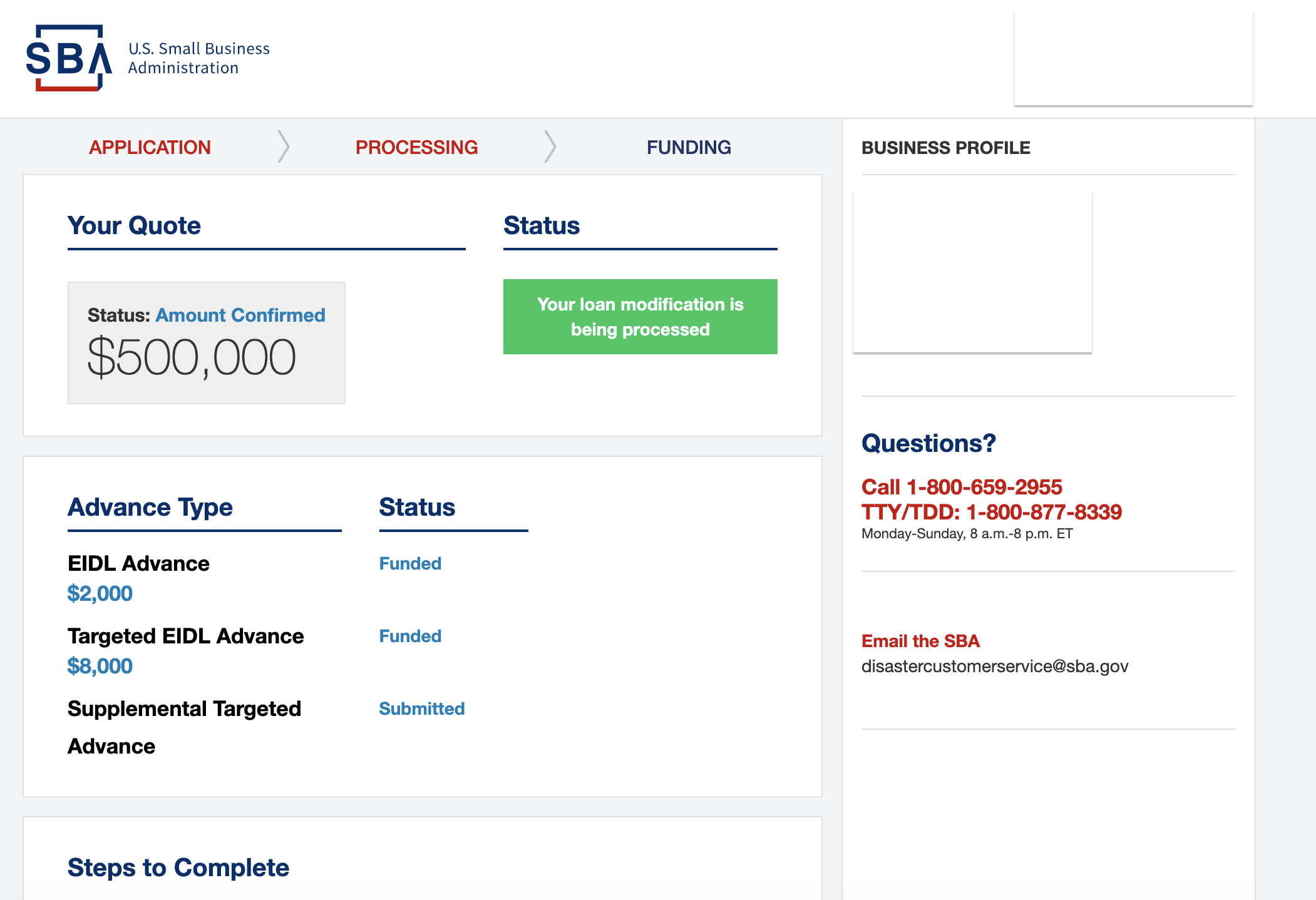Click U.S. Small Business Administration text
1316x900 pixels.
[199, 58]
